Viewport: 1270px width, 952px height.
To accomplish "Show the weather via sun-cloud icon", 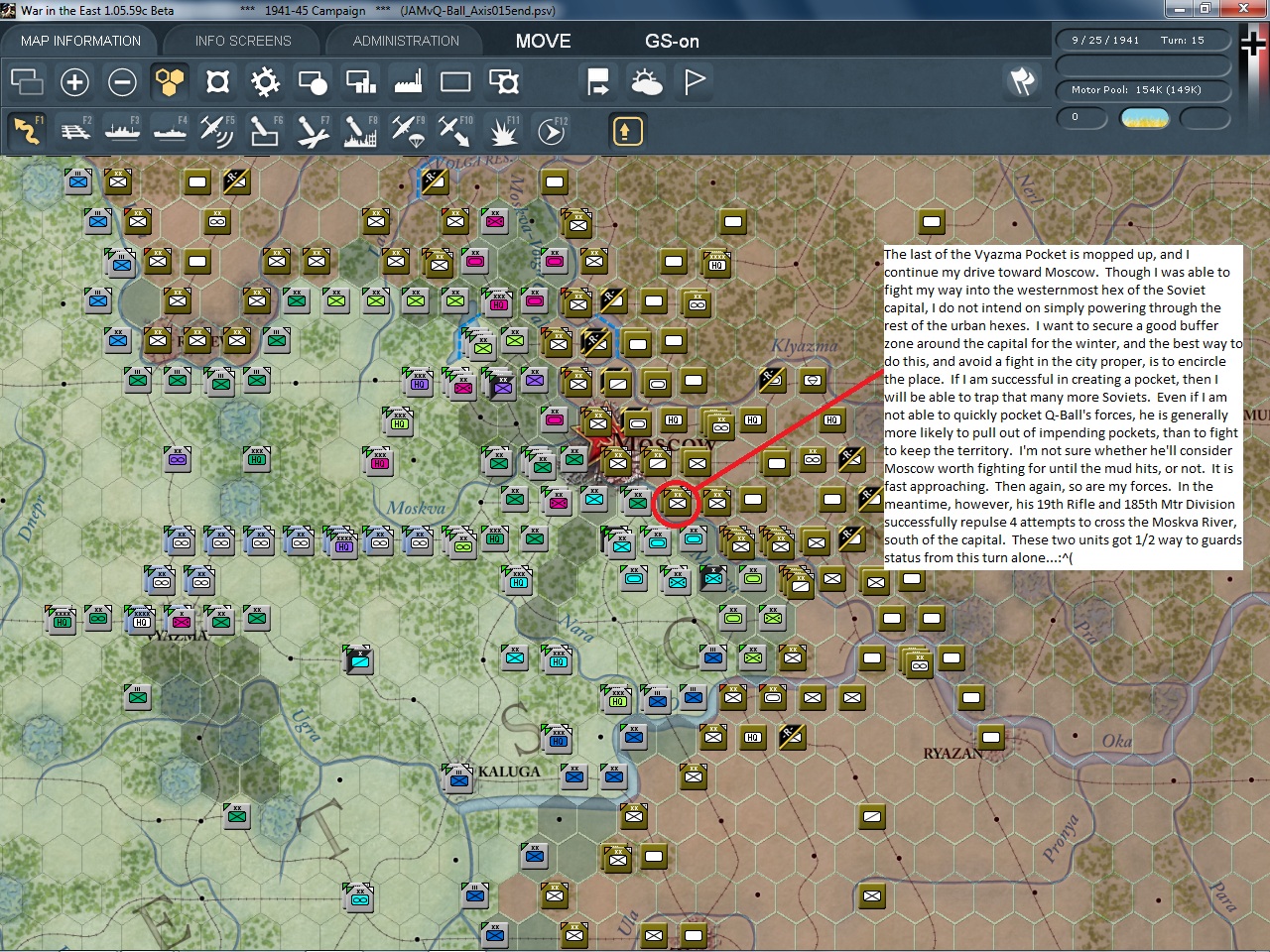I will (646, 81).
